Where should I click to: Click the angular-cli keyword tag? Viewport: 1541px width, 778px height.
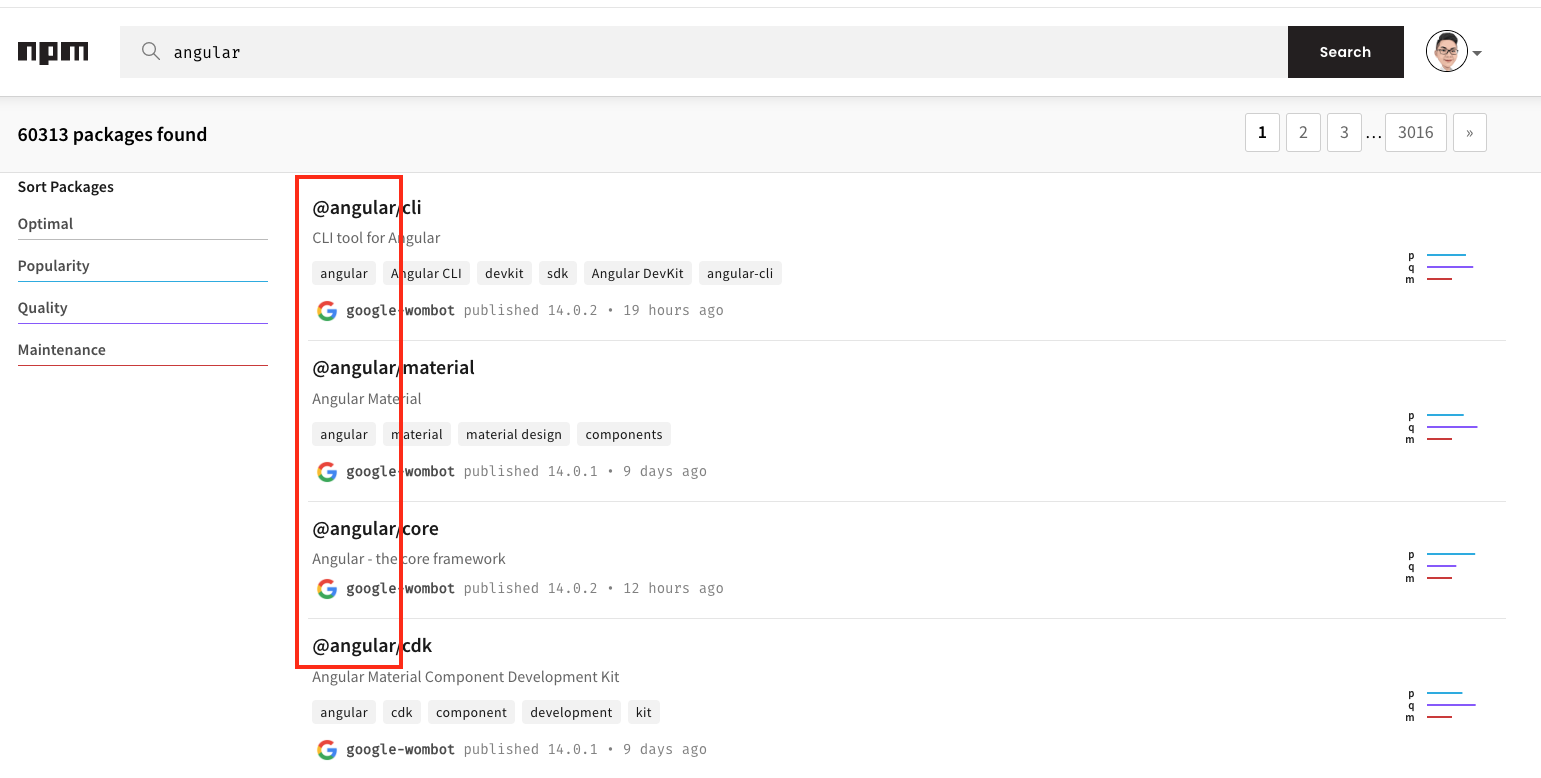coord(740,273)
